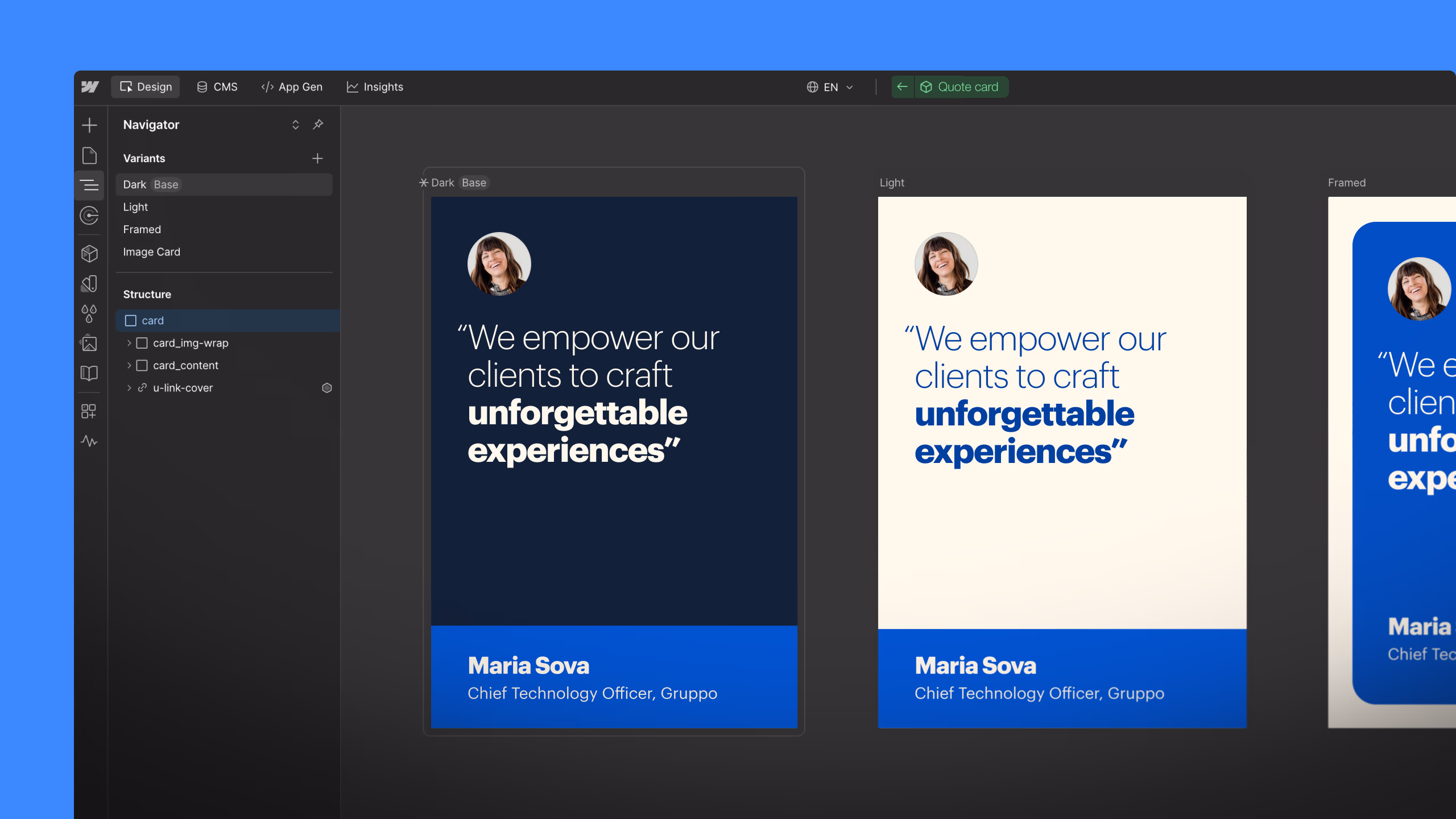Check the card_content checkbox

tap(142, 365)
